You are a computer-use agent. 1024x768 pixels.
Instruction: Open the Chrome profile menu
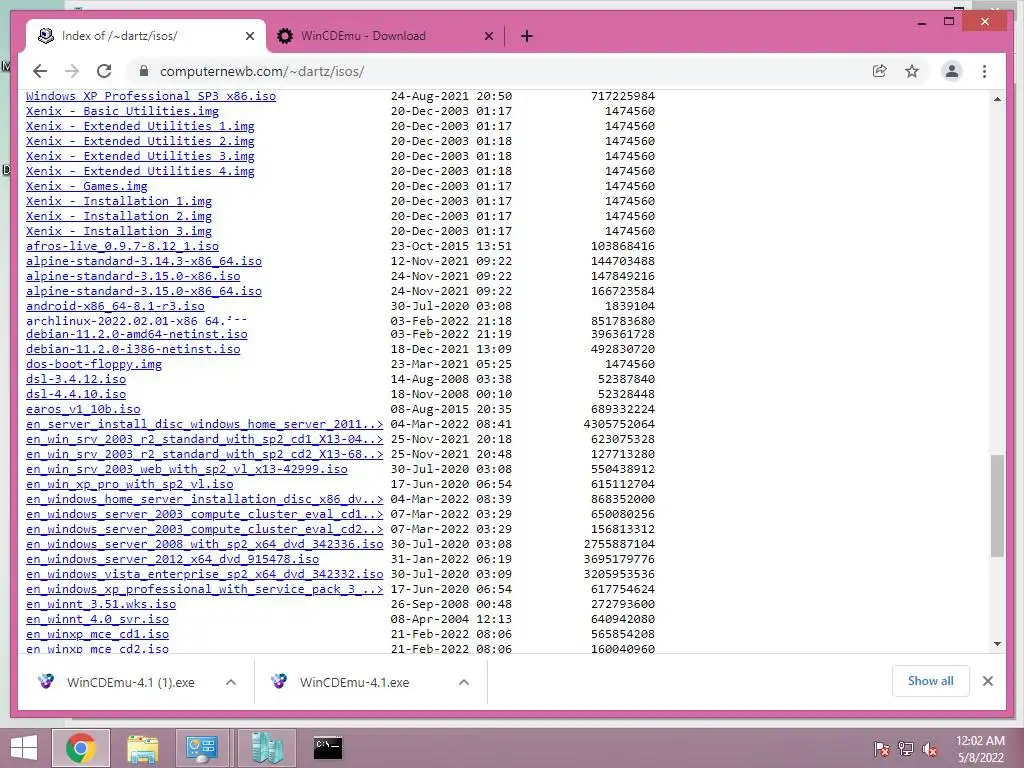952,71
